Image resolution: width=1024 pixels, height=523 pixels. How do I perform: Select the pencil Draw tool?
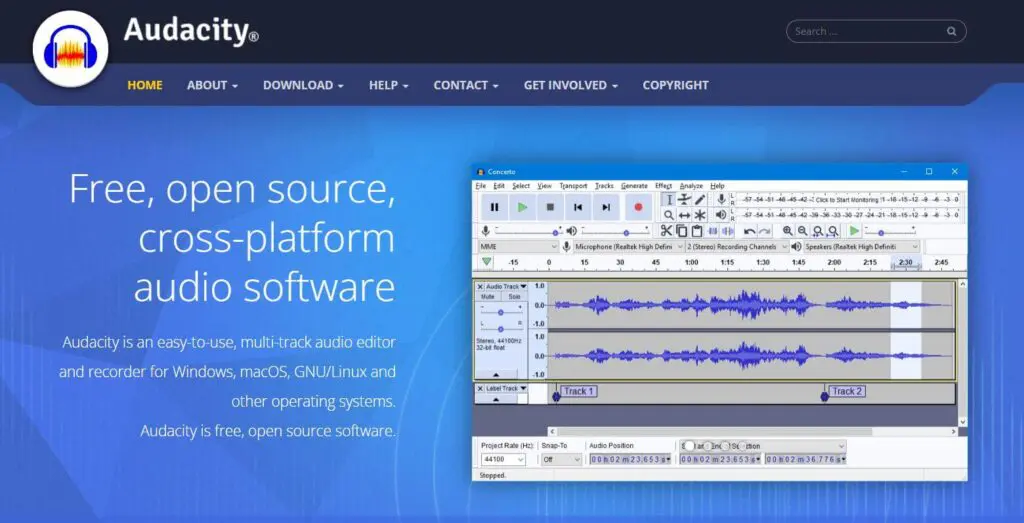coord(700,200)
